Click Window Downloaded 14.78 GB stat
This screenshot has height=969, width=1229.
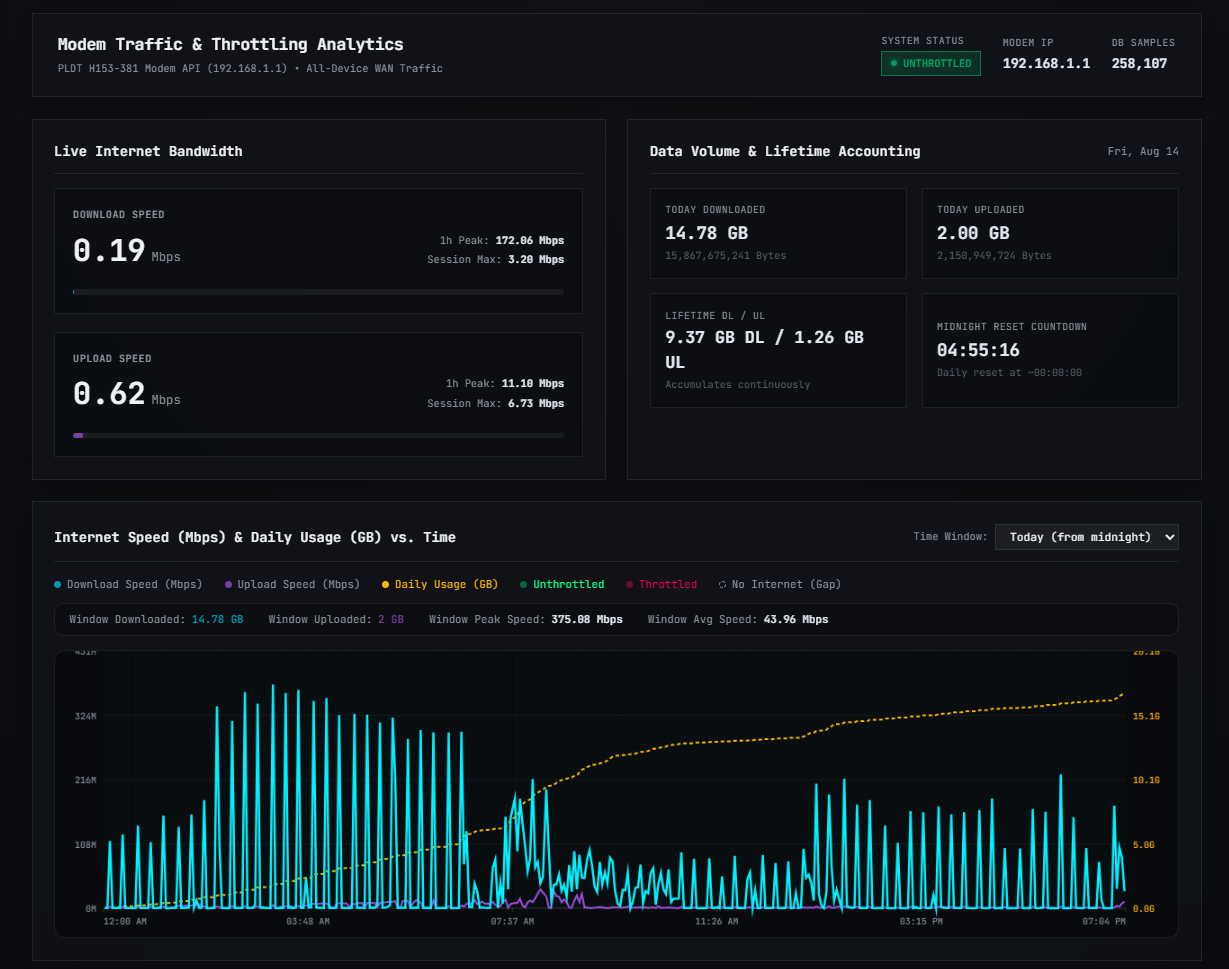(x=156, y=619)
